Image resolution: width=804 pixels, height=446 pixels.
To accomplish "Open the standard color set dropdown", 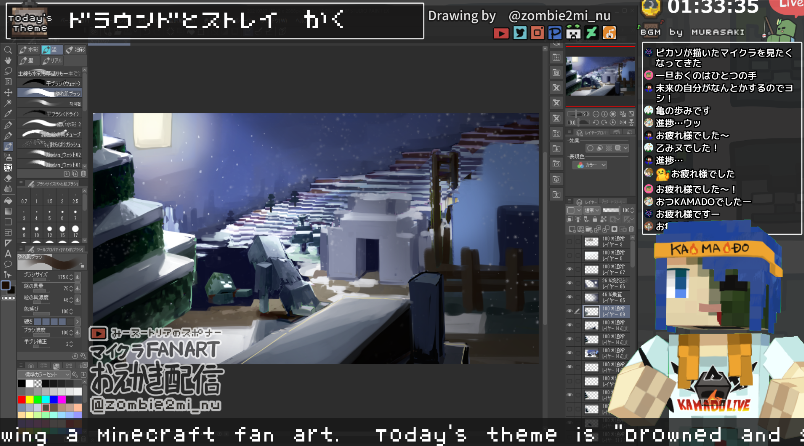I will point(44,375).
